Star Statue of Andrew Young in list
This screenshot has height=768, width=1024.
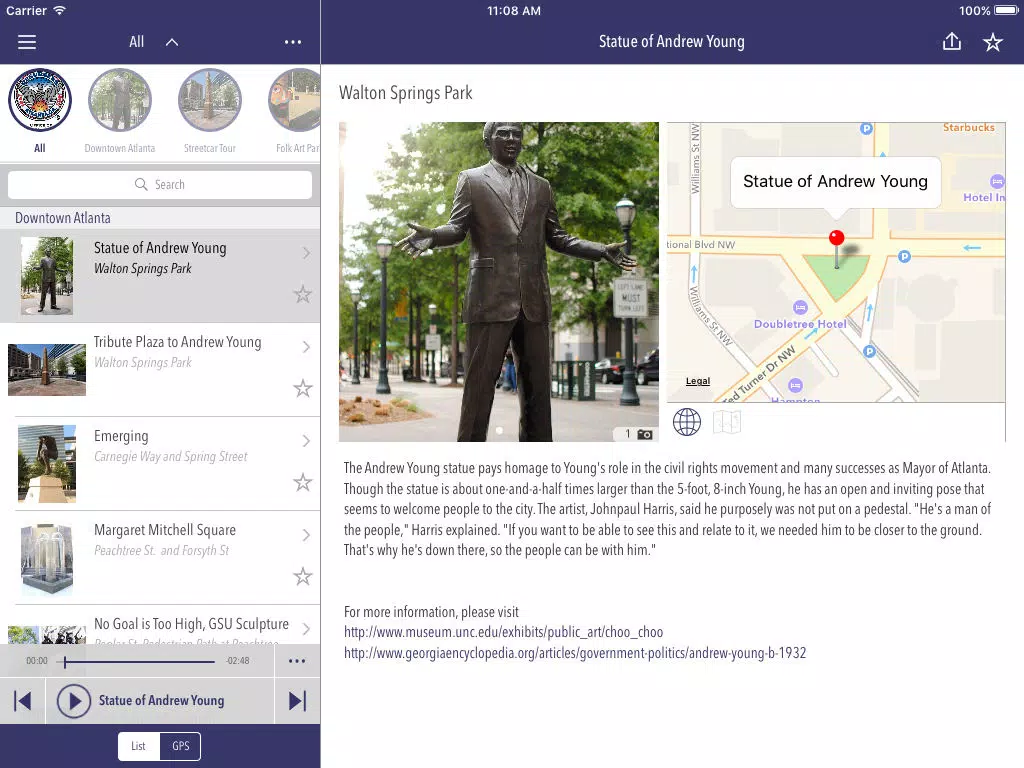click(302, 295)
